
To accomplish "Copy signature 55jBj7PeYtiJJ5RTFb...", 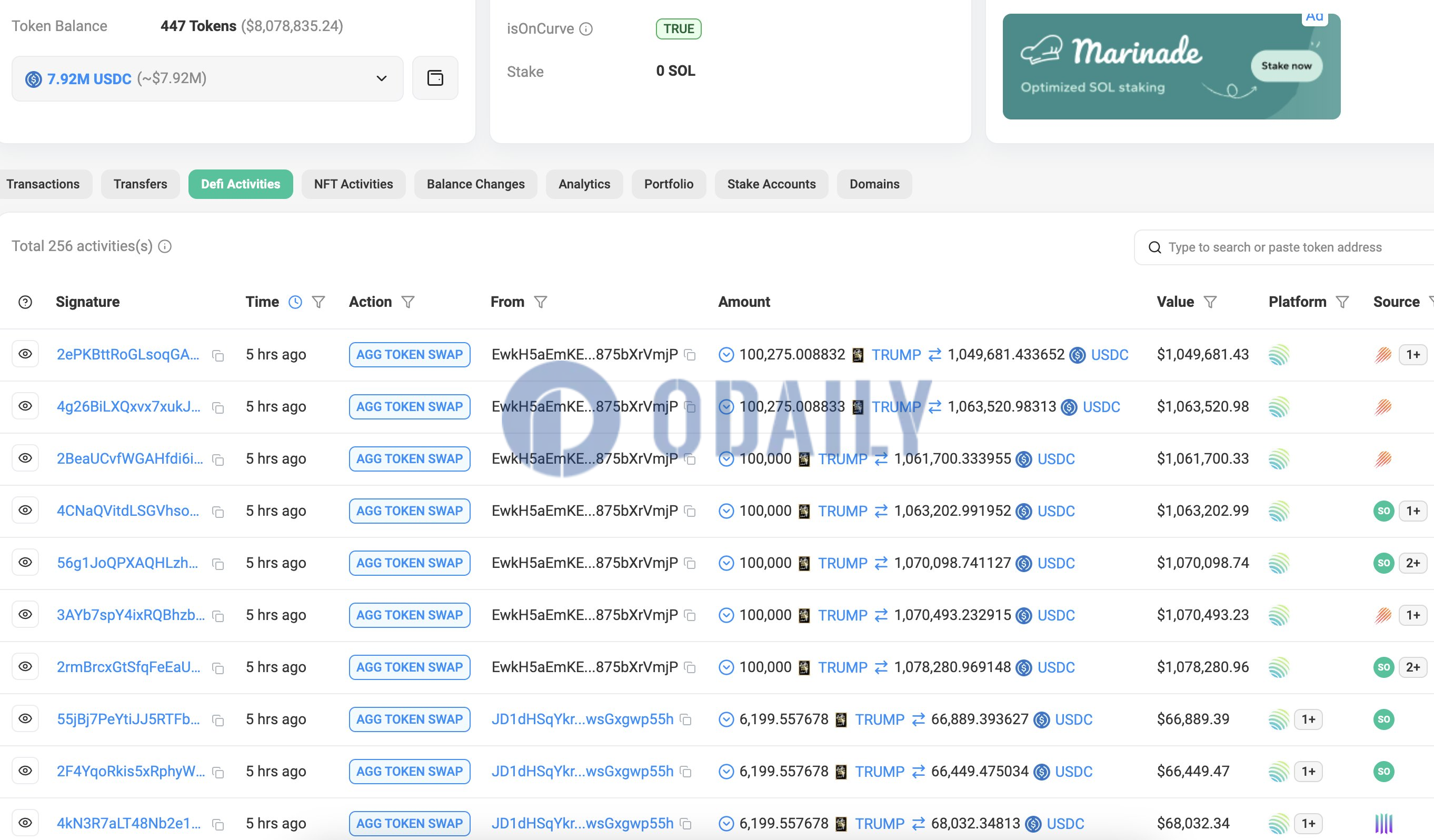I will point(218,721).
